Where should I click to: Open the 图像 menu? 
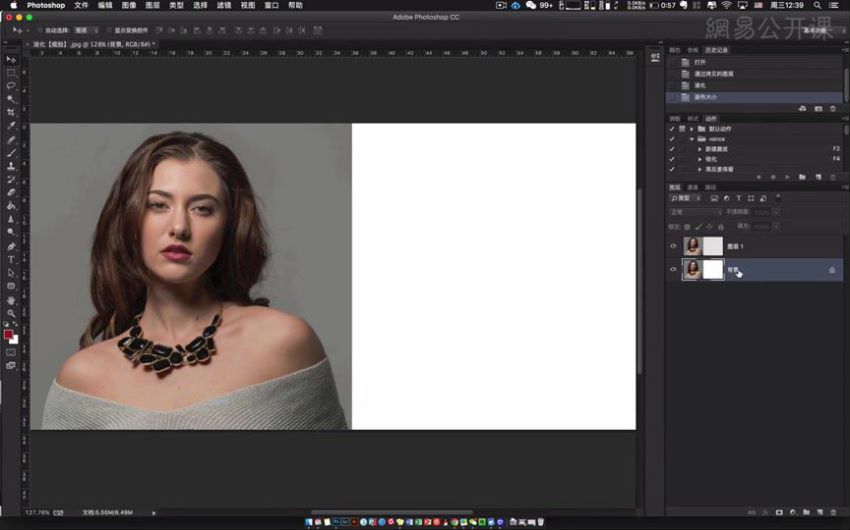[129, 5]
